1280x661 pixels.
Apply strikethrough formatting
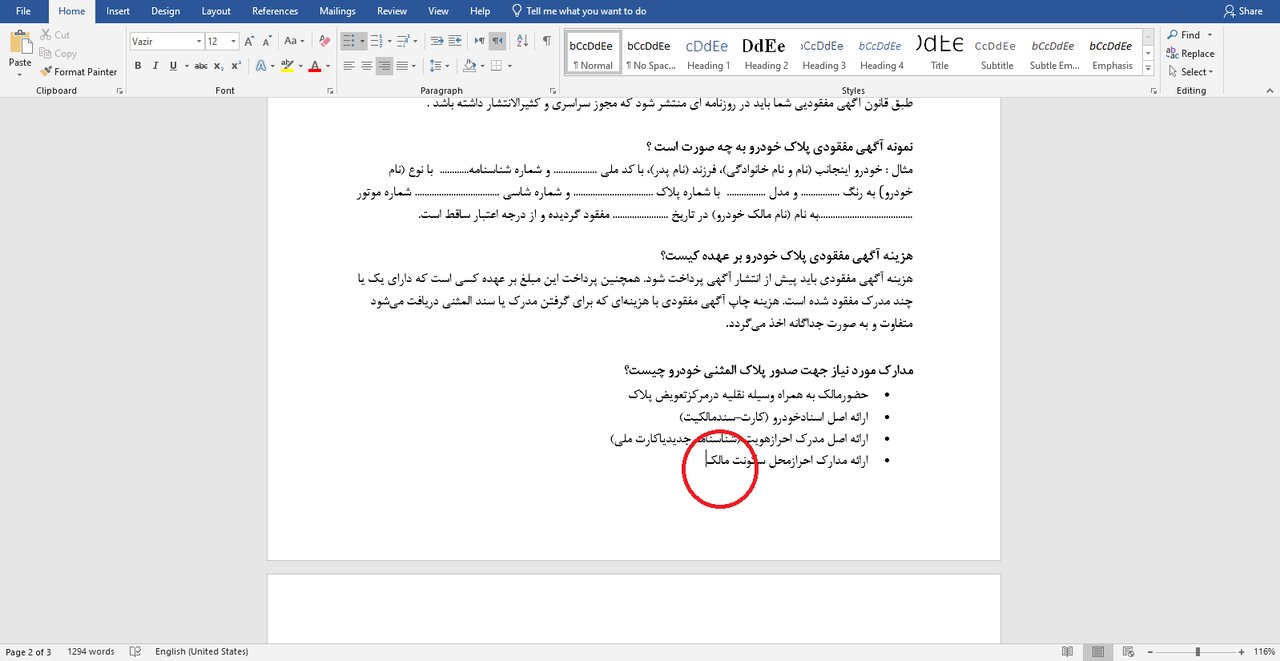coord(201,66)
